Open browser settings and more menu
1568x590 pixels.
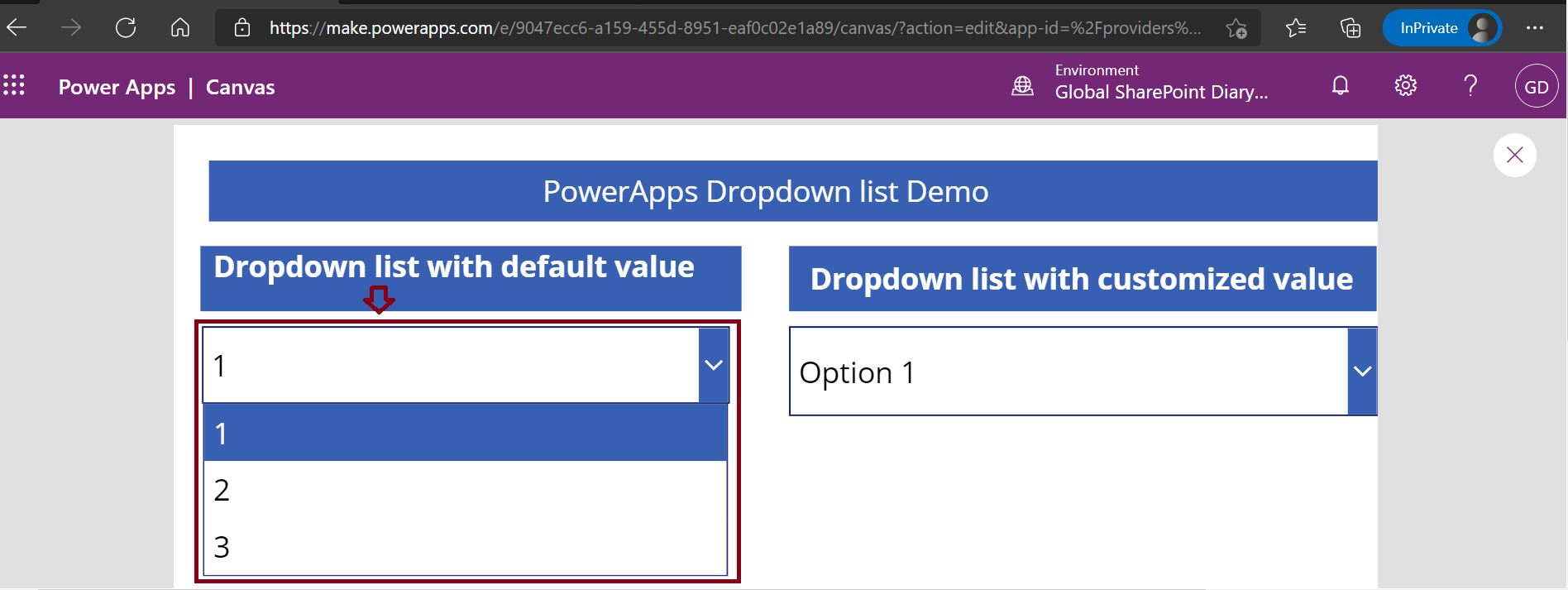(1535, 27)
